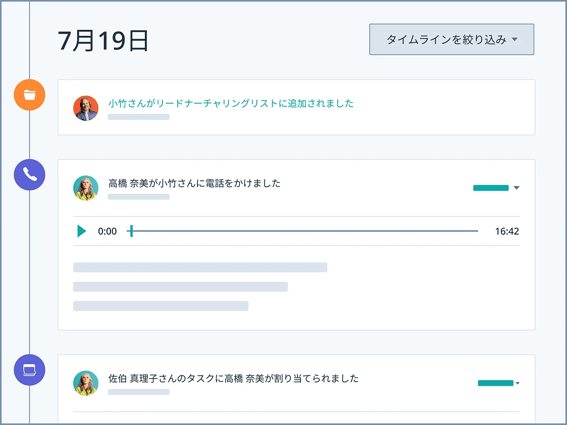
Task: Click the teal status bar on the task card
Action: pos(495,383)
